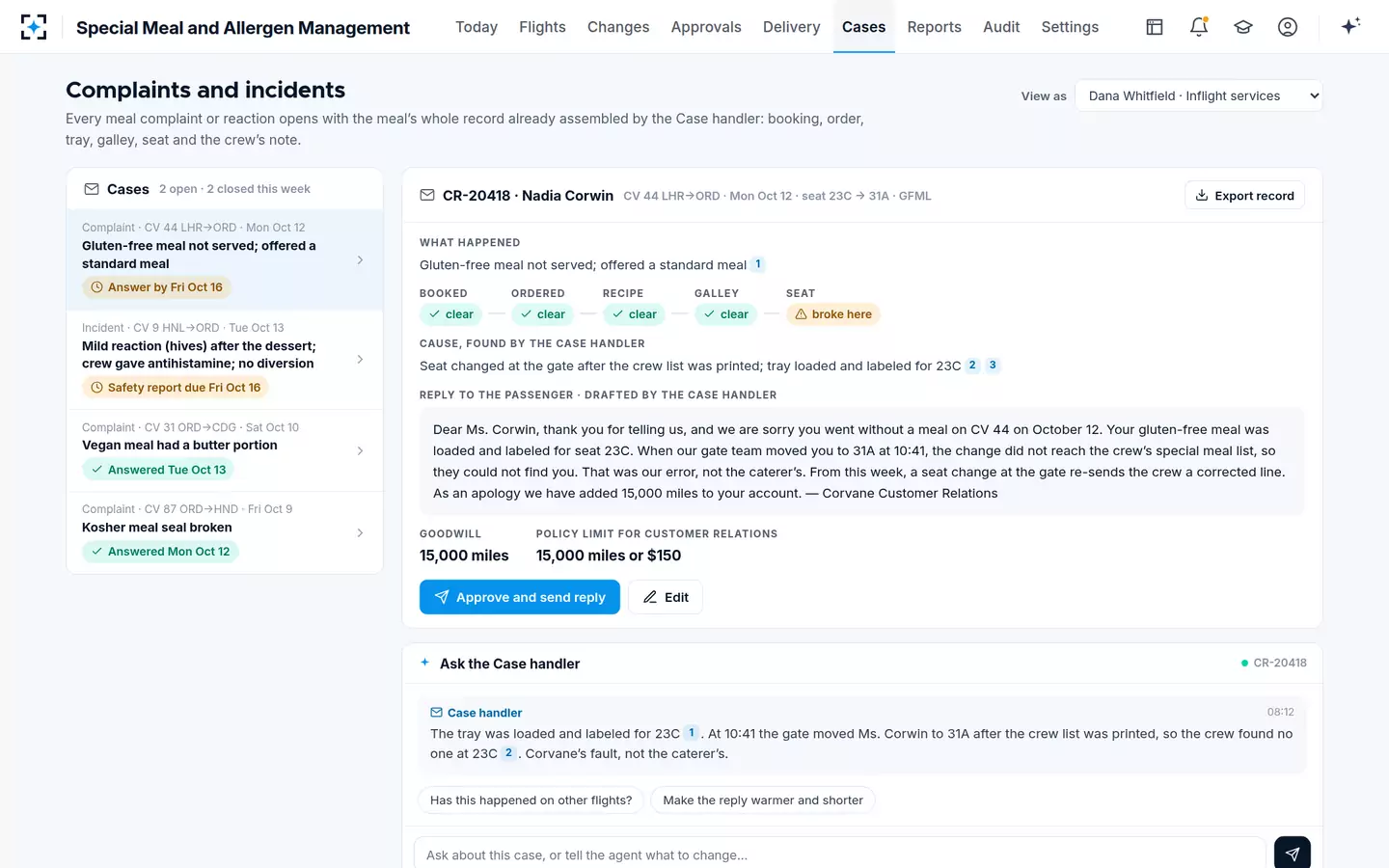
Task: Open the mild reaction hives incident
Action: click(x=225, y=360)
